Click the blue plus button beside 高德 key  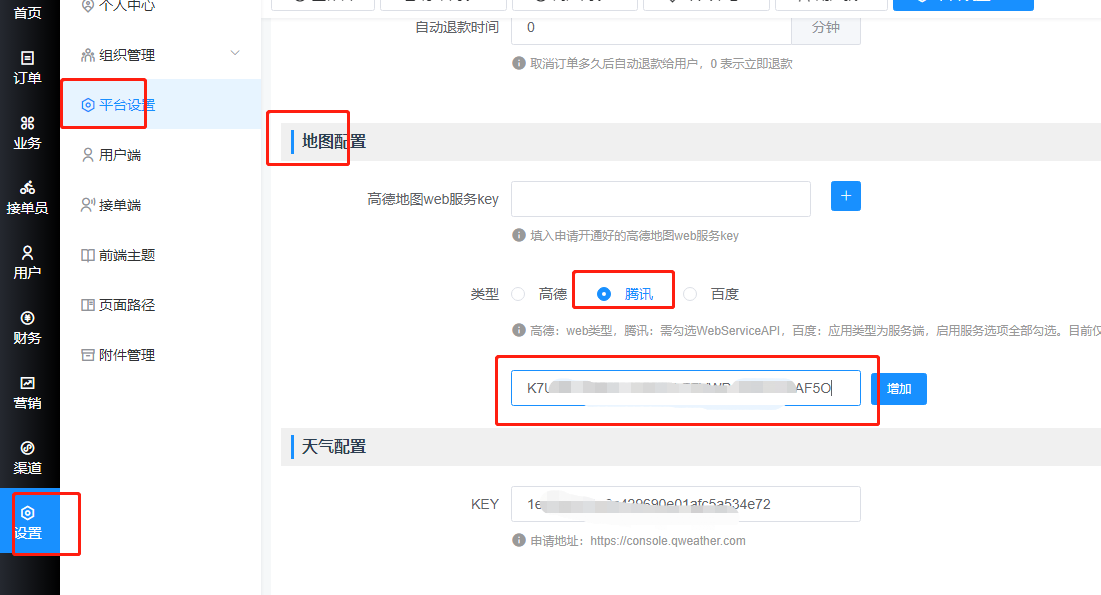tap(845, 196)
